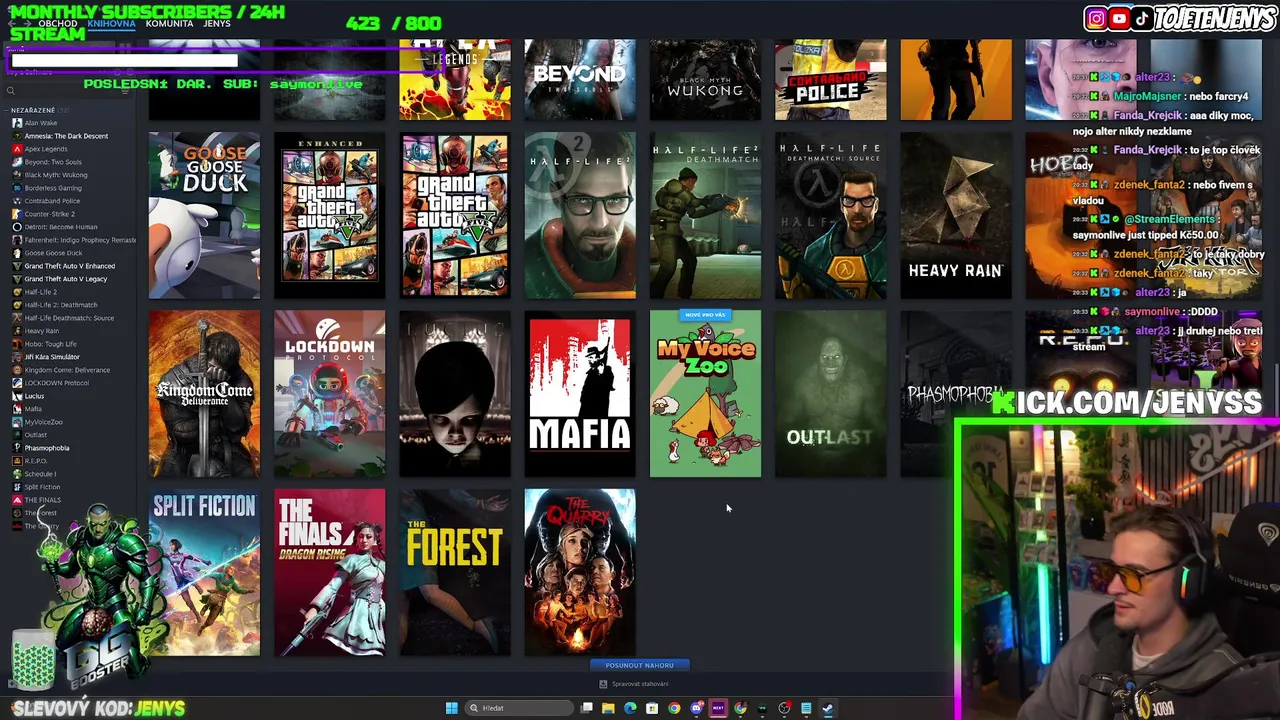Screen dimensions: 1280x720
Task: Click the Counter-Strike 2 sidebar icon
Action: (17, 214)
